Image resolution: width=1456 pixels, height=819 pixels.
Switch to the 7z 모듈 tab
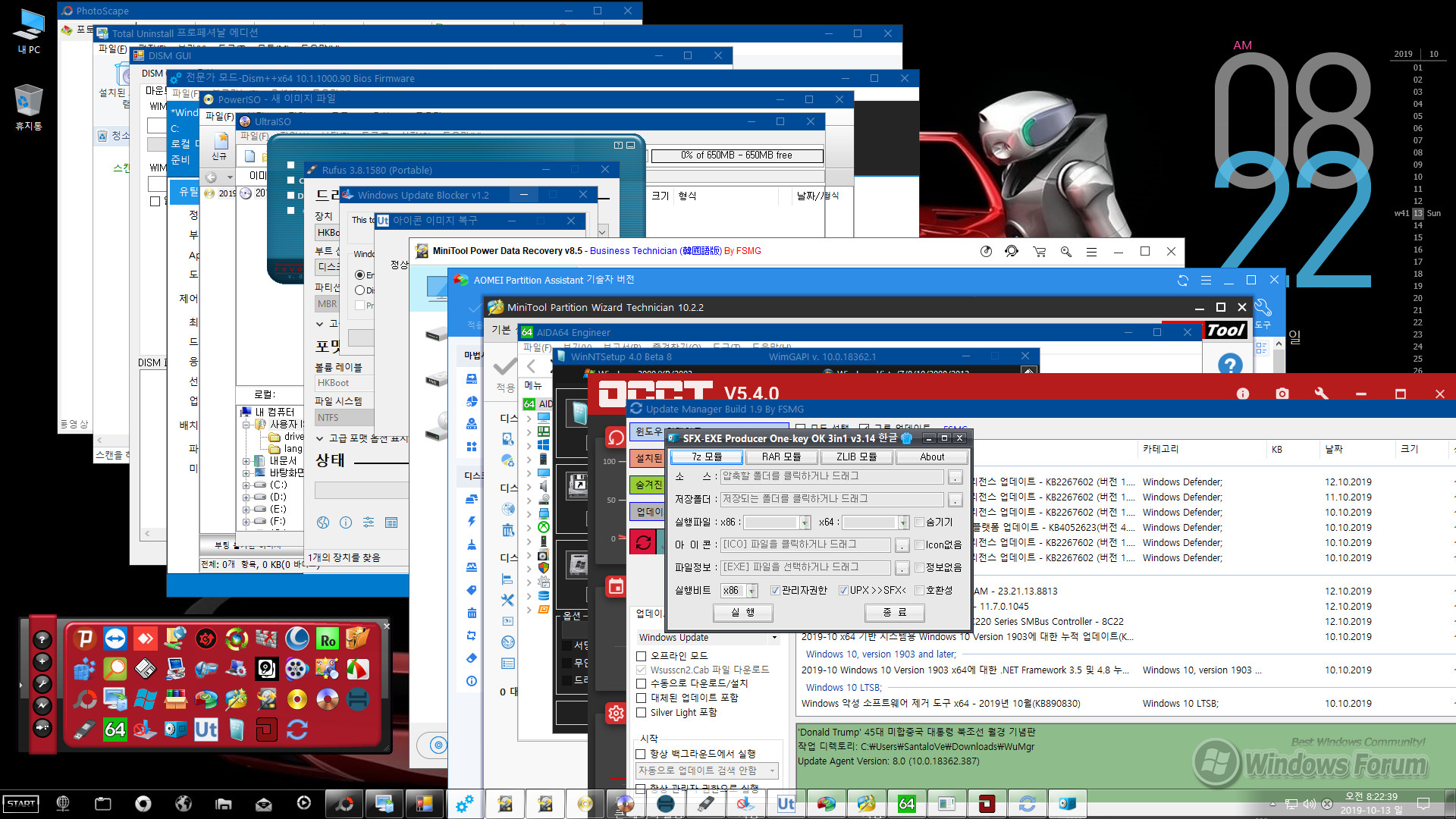tap(707, 457)
